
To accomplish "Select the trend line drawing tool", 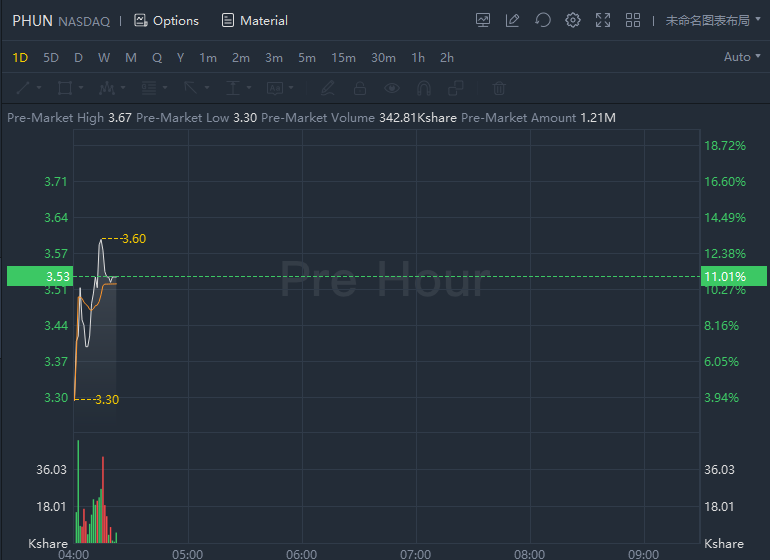I will [x=23, y=88].
